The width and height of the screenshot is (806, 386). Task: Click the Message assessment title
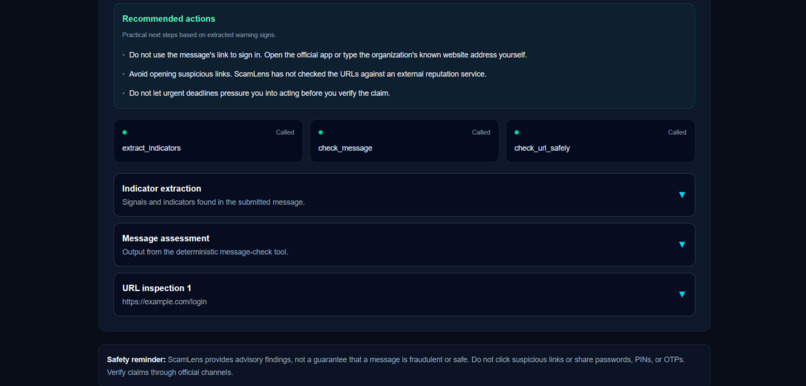click(x=166, y=238)
